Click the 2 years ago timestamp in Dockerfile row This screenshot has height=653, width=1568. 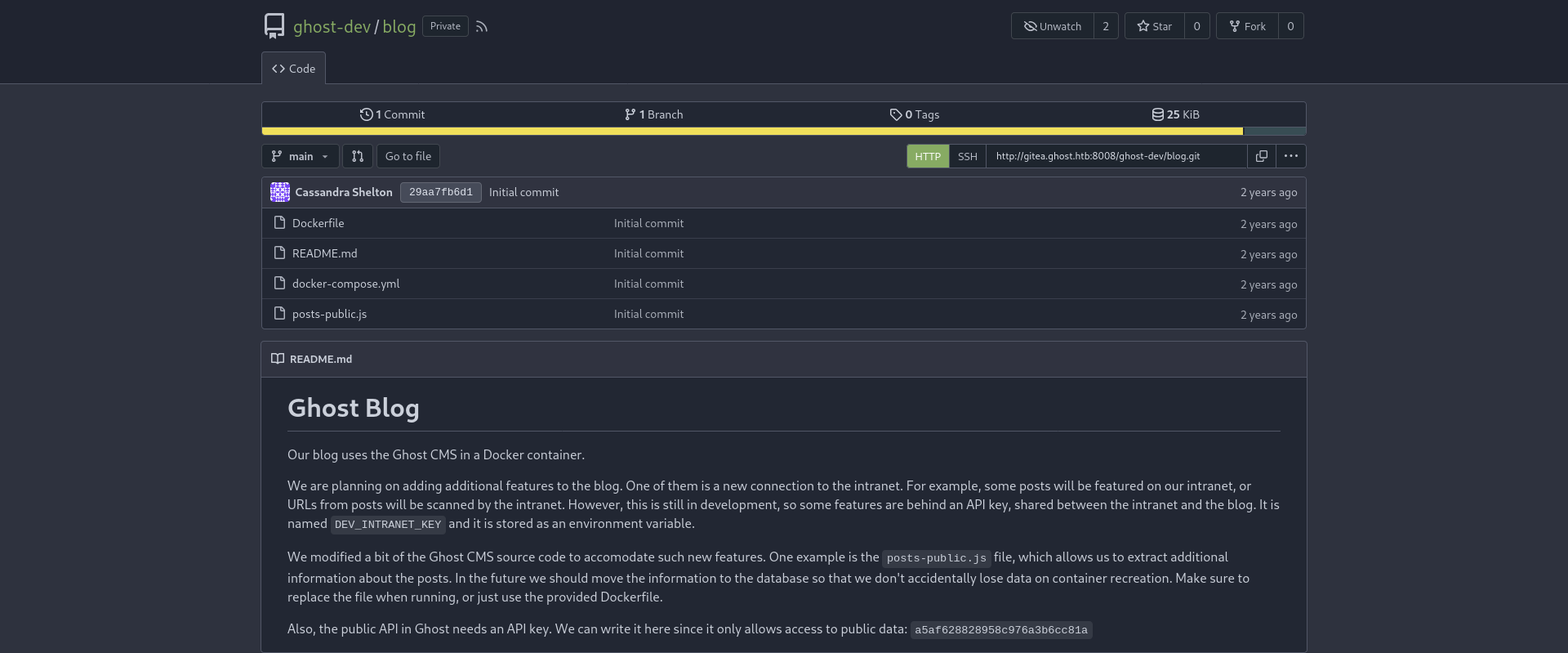(1268, 224)
